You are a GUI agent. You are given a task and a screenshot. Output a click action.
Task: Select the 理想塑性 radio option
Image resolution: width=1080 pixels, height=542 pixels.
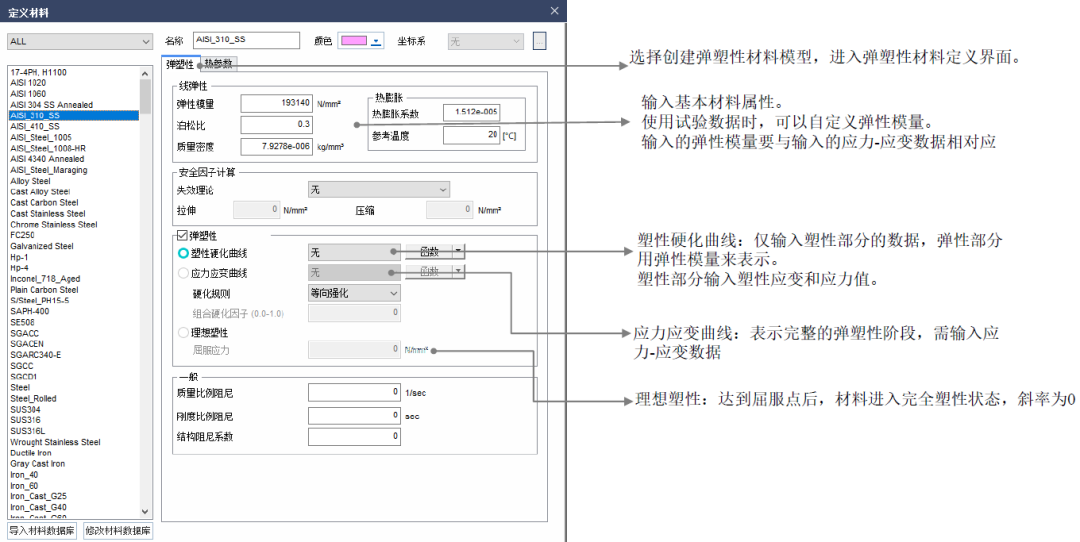pos(183,332)
